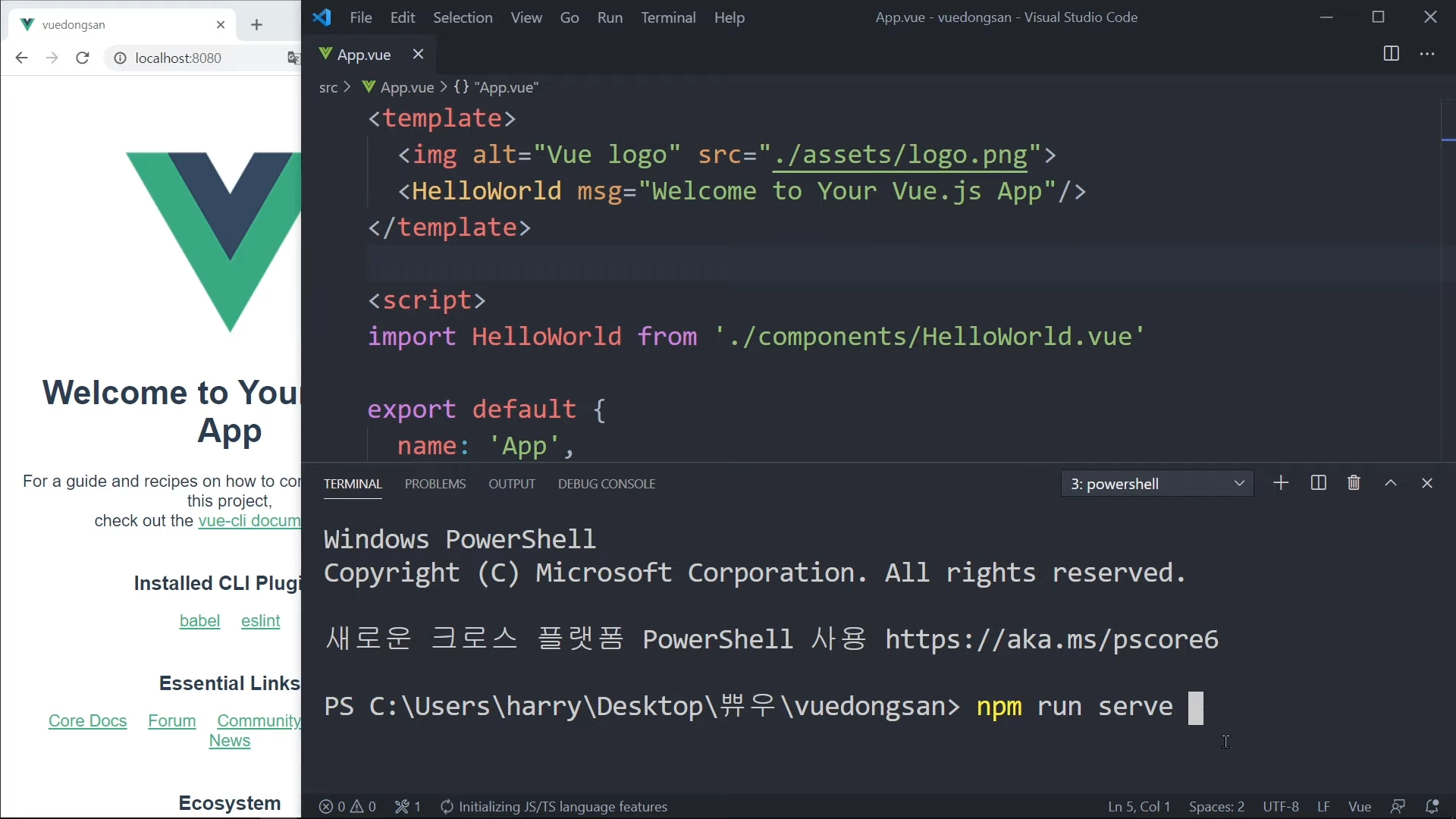Click Initializing JS/TS language features status
Image resolution: width=1456 pixels, height=819 pixels.
(x=554, y=807)
